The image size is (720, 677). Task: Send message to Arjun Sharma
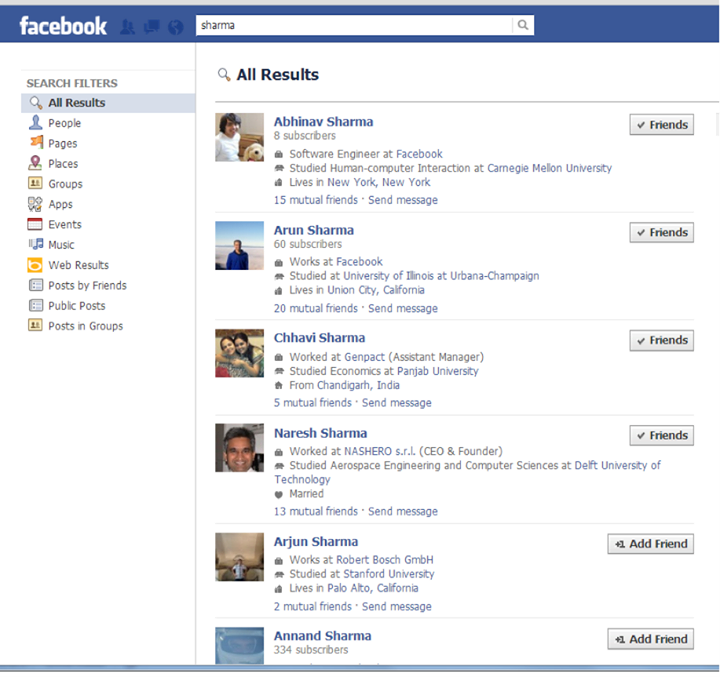tap(397, 607)
